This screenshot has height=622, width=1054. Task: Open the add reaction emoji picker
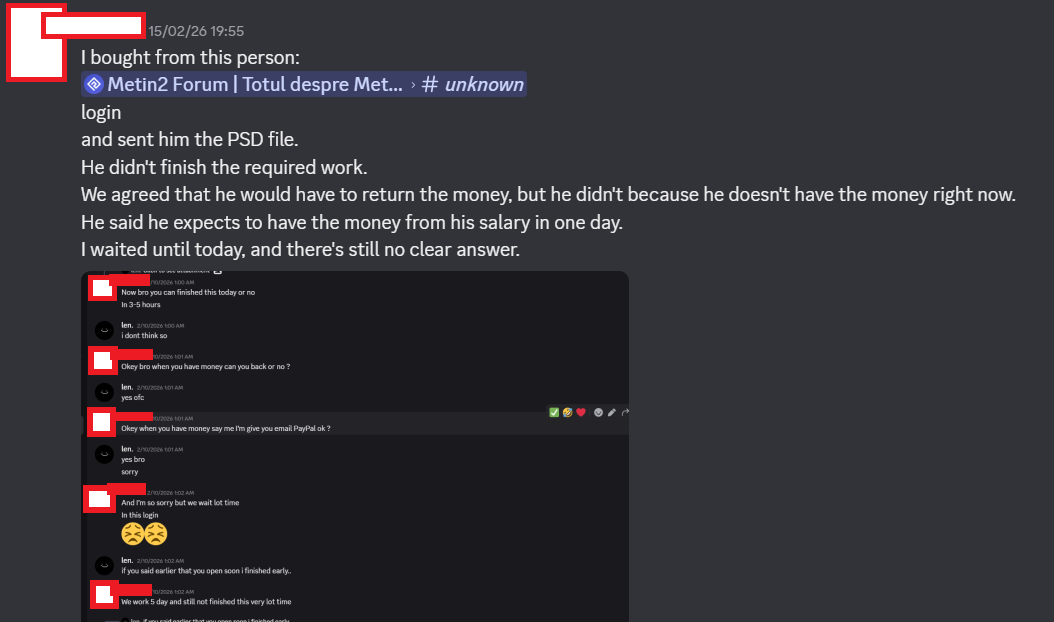coord(598,412)
